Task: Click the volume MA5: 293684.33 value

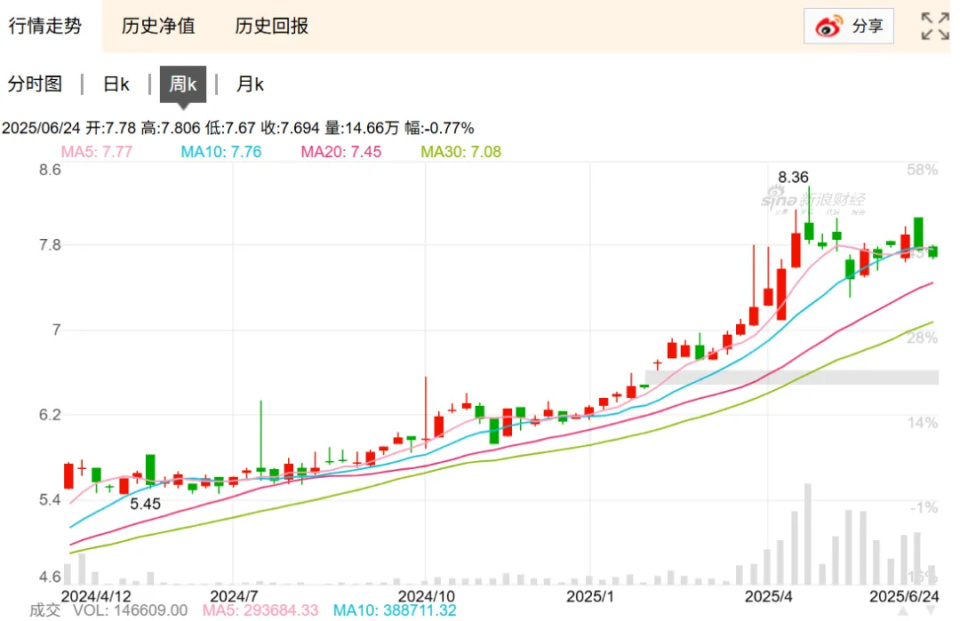Action: point(260,611)
